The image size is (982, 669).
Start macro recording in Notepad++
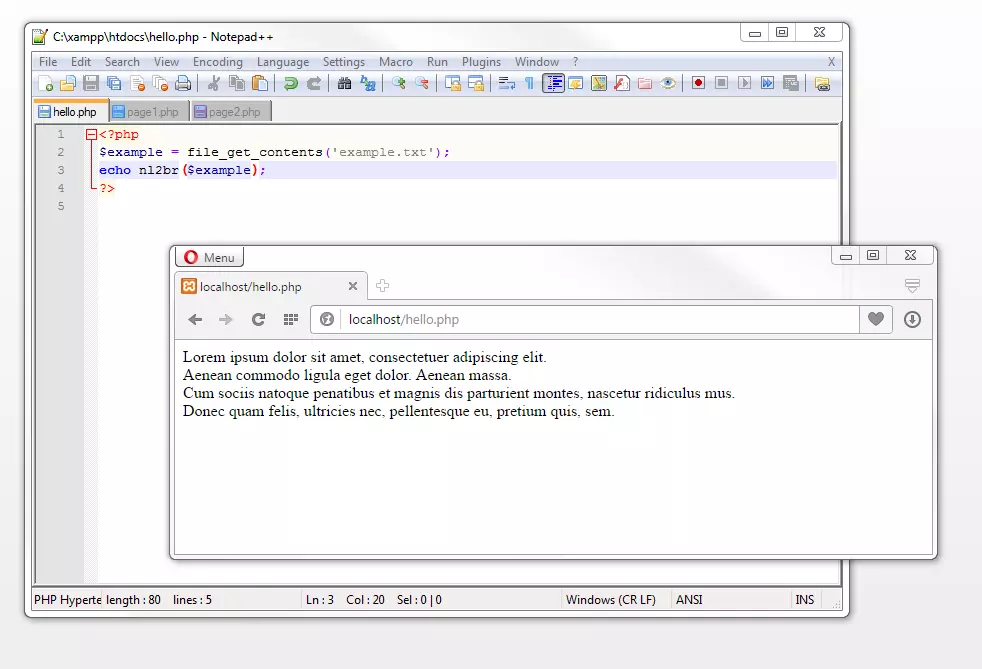click(x=697, y=83)
